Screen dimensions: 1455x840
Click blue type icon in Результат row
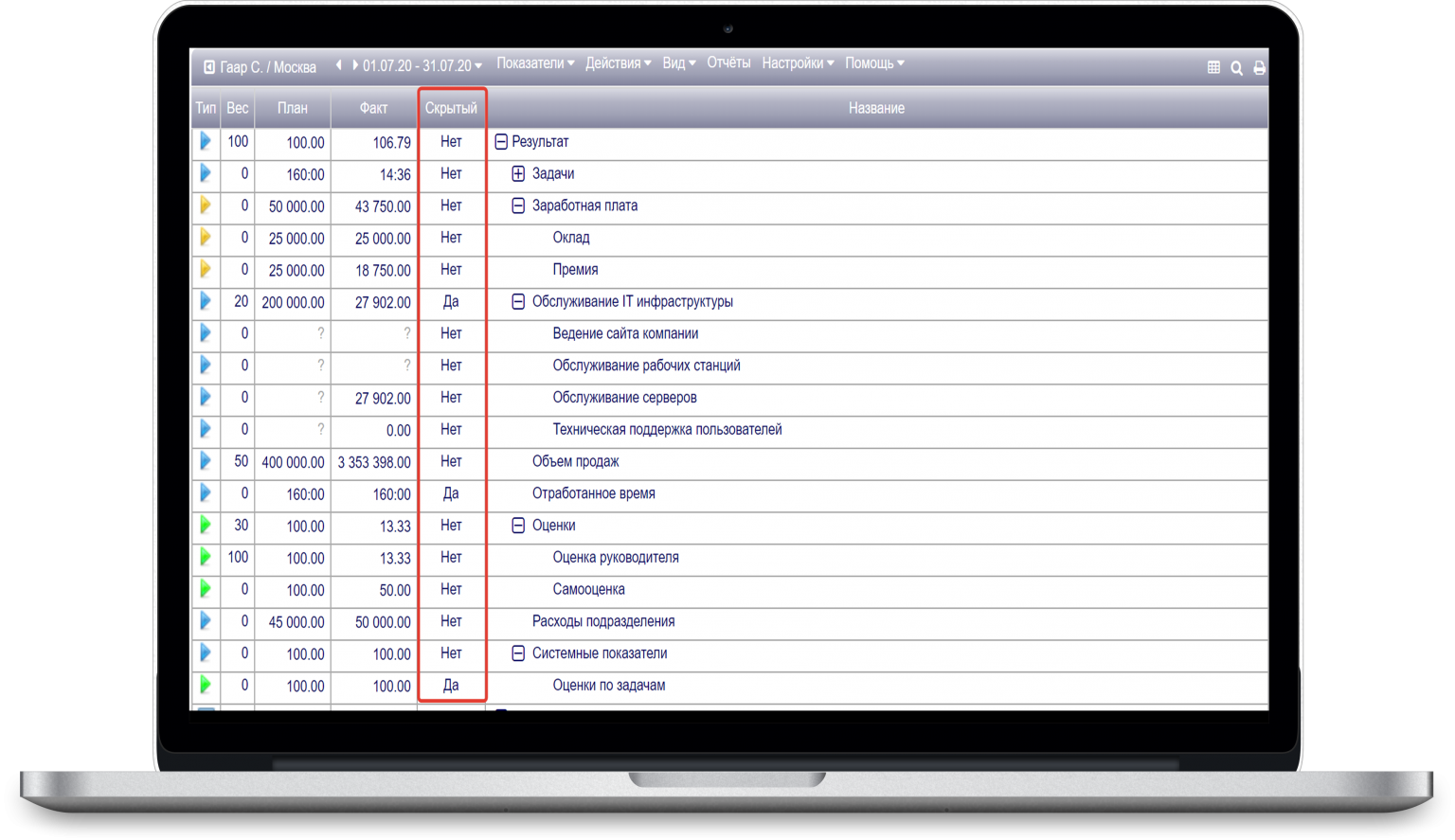point(206,142)
